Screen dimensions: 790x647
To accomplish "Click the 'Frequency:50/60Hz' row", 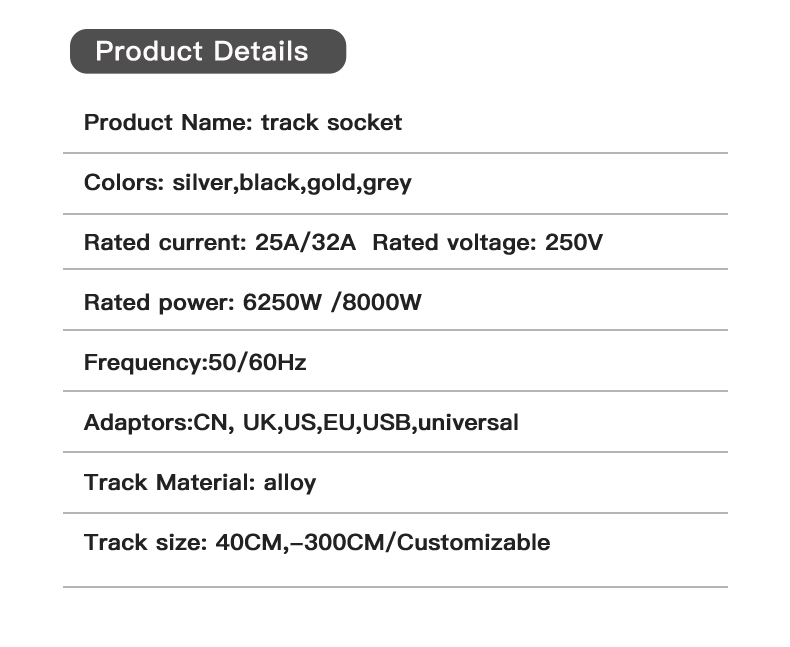I will [x=195, y=363].
